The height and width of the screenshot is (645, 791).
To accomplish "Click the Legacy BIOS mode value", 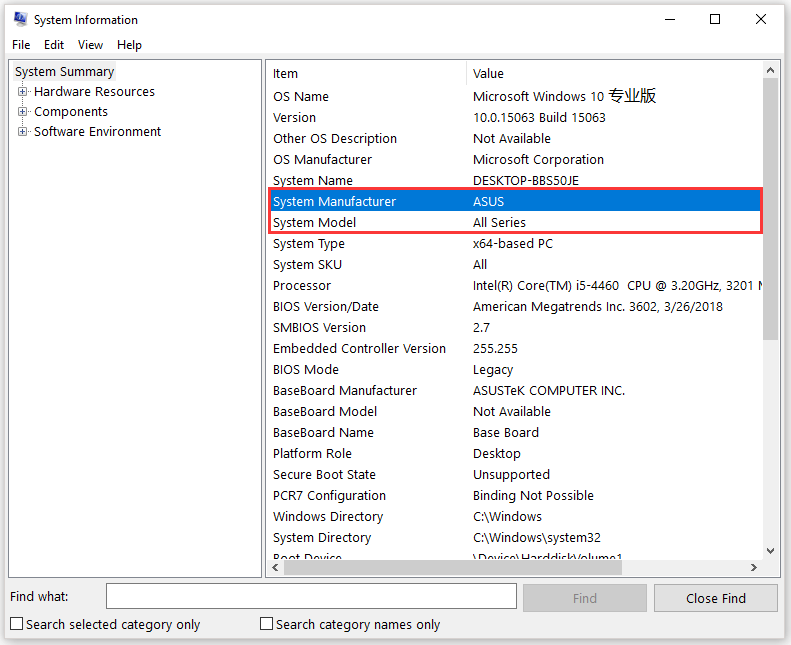I will click(x=493, y=370).
